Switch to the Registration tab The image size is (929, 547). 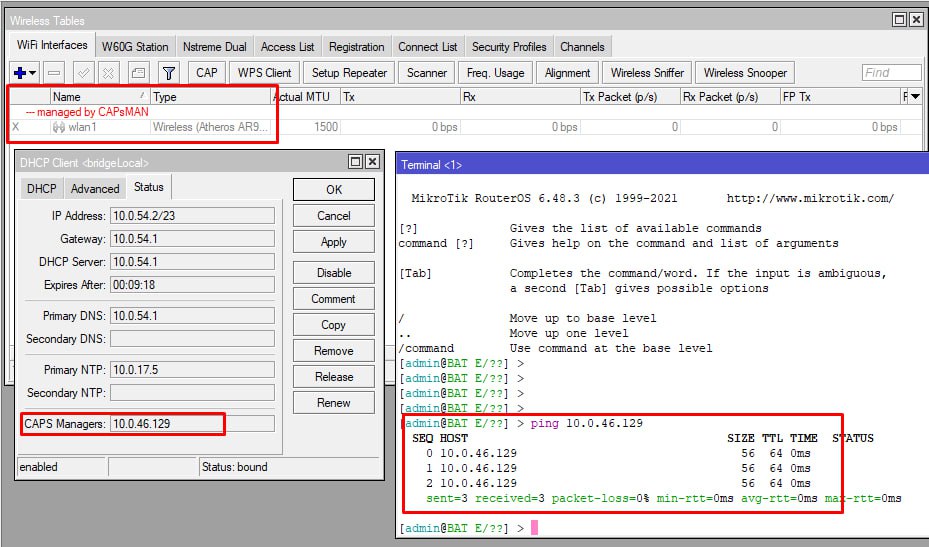tap(357, 47)
